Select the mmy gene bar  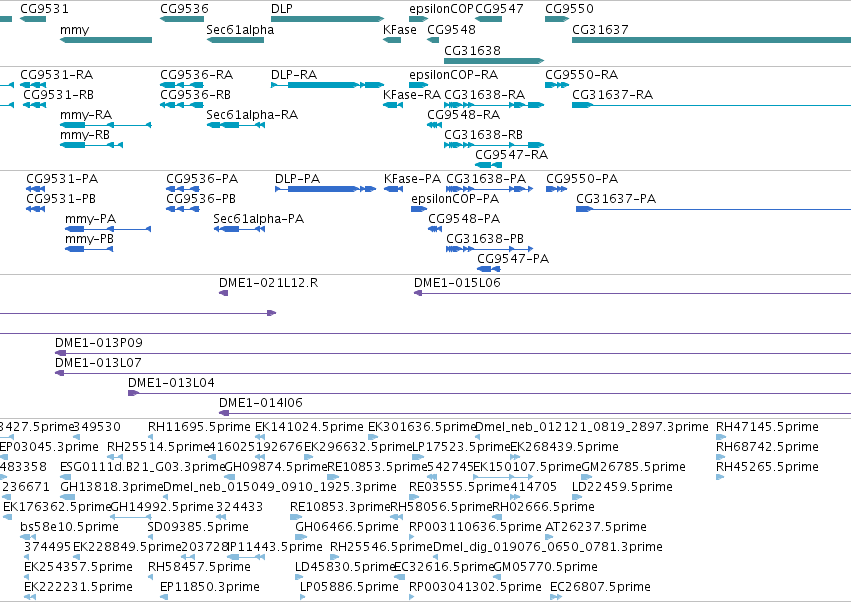106,40
